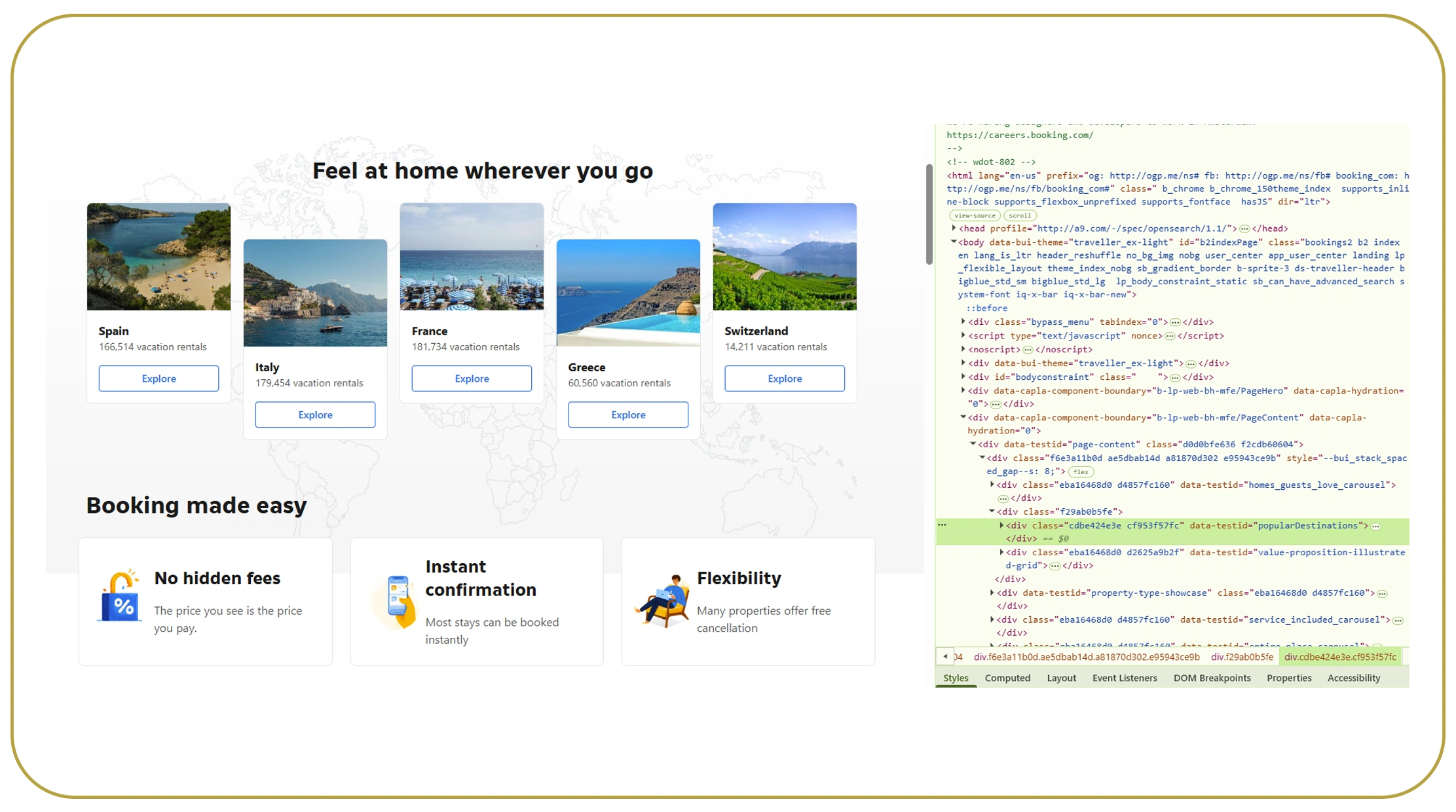Screen dimensions: 1456x812
Task: Click the careers.booking.com URL in comment
Action: (x=1020, y=136)
